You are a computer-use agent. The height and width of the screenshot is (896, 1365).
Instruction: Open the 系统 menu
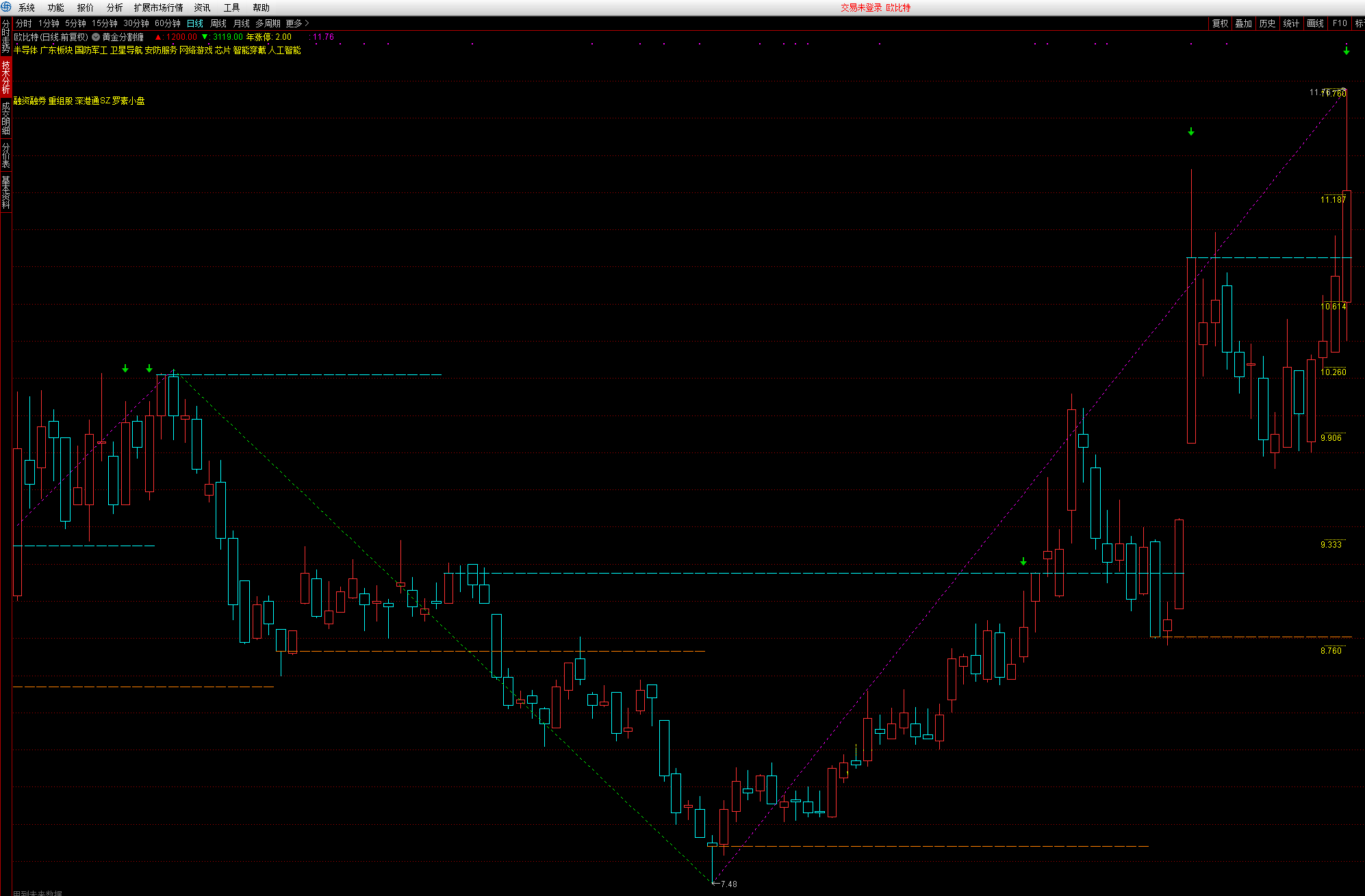(x=27, y=8)
